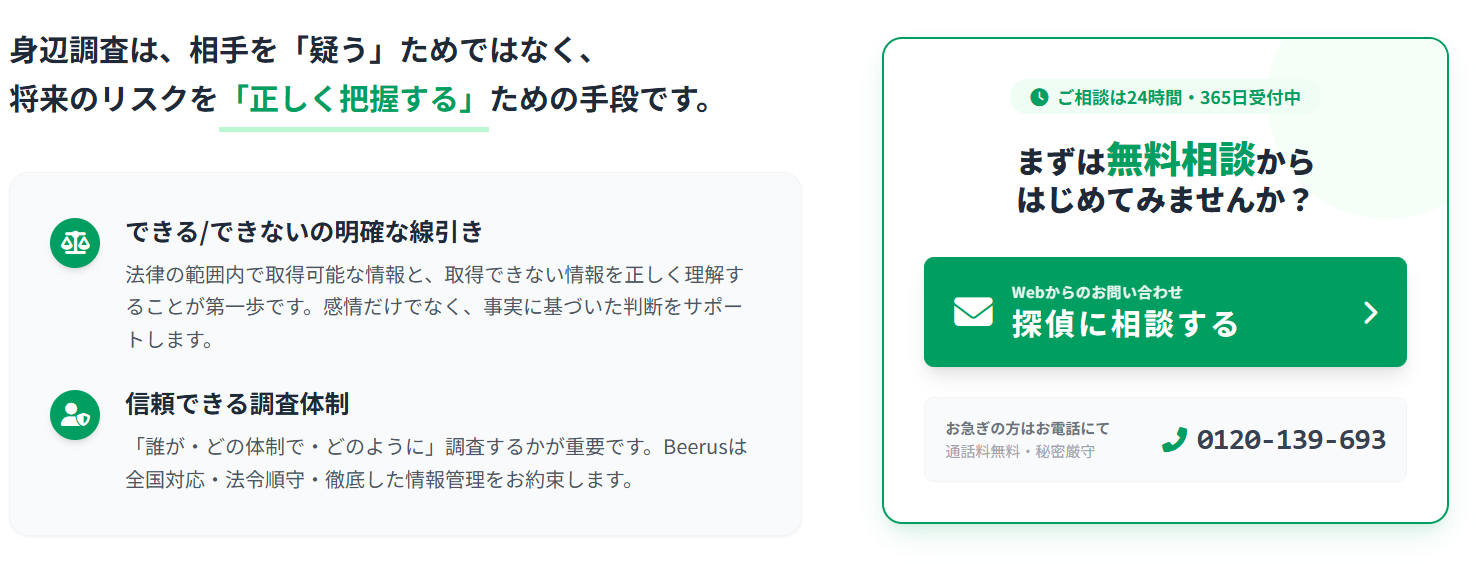1474x564 pixels.
Task: Select the heading 信頼できる調査体制
Action: tap(237, 404)
